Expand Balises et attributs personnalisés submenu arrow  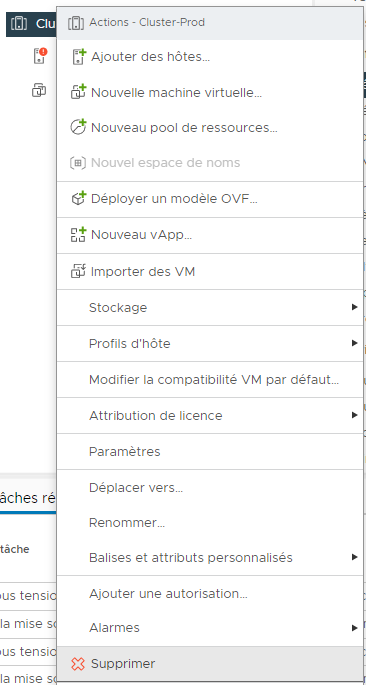355,557
